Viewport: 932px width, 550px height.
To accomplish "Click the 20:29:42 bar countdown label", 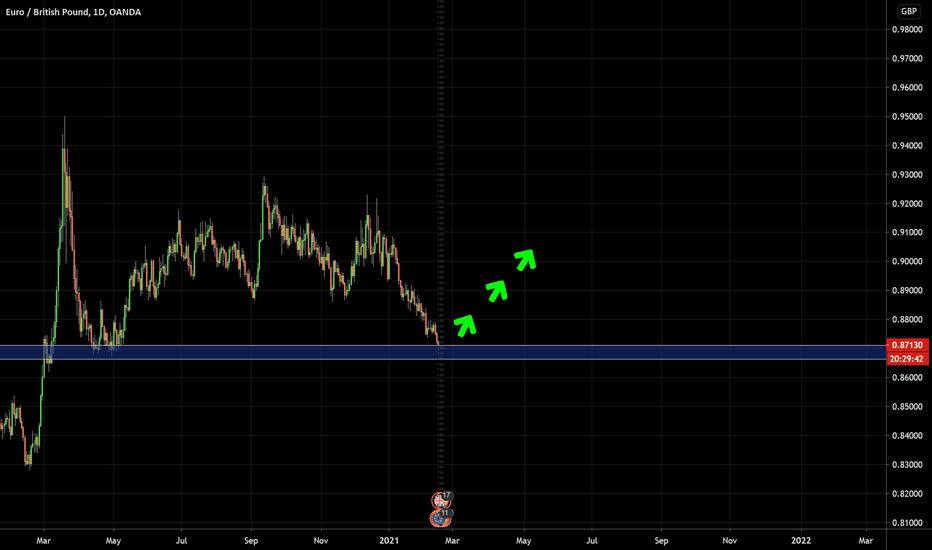I will (907, 359).
